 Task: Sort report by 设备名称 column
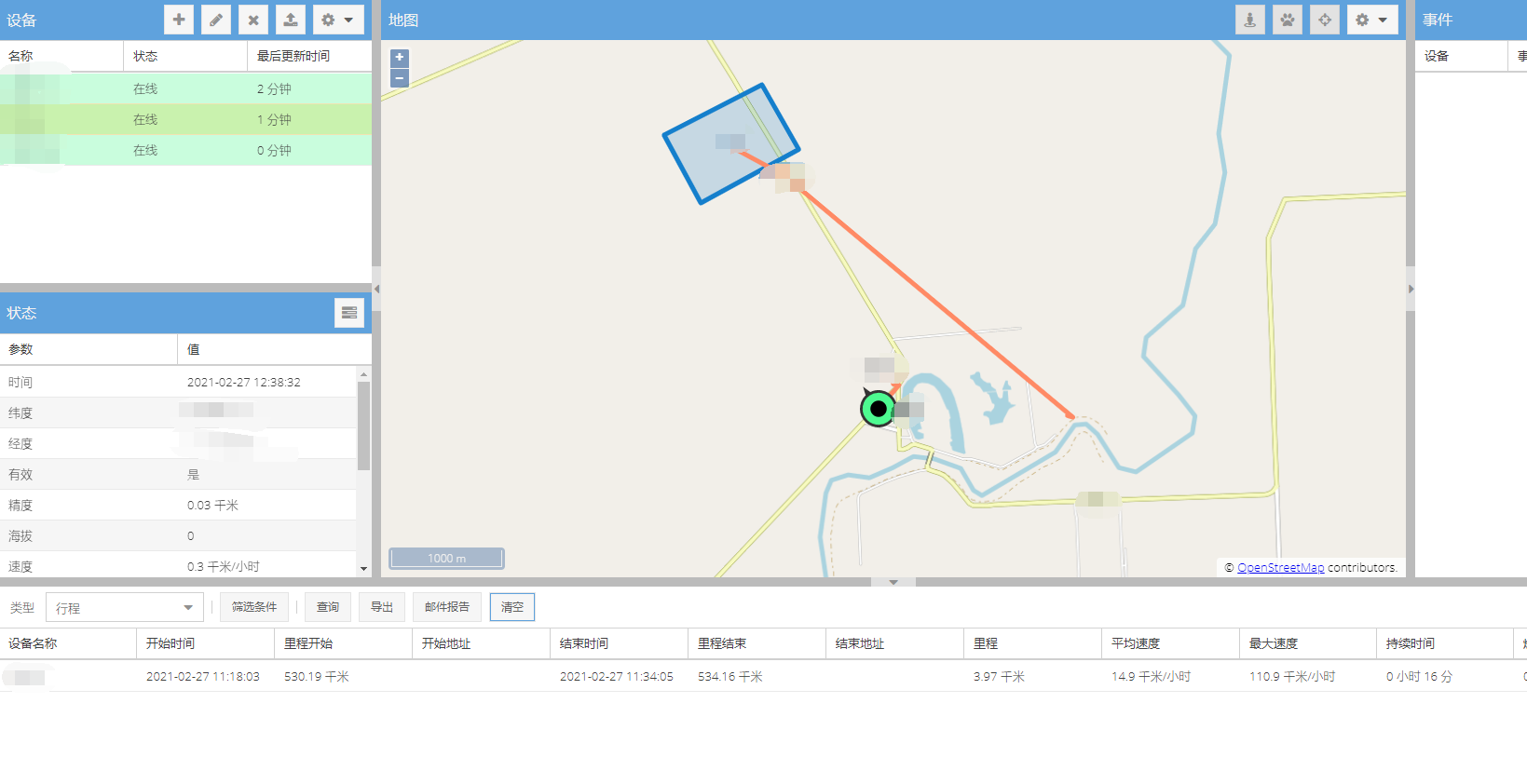point(68,643)
